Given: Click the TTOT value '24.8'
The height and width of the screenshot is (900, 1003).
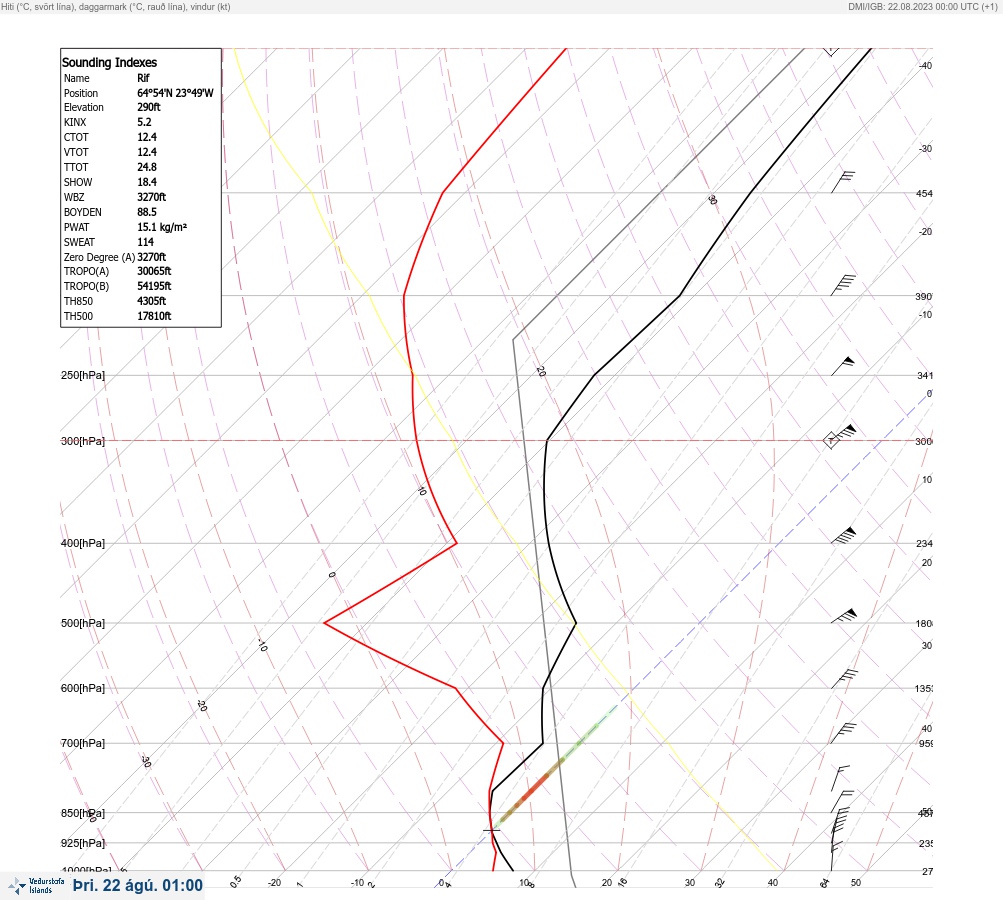Looking at the screenshot, I should 146,167.
